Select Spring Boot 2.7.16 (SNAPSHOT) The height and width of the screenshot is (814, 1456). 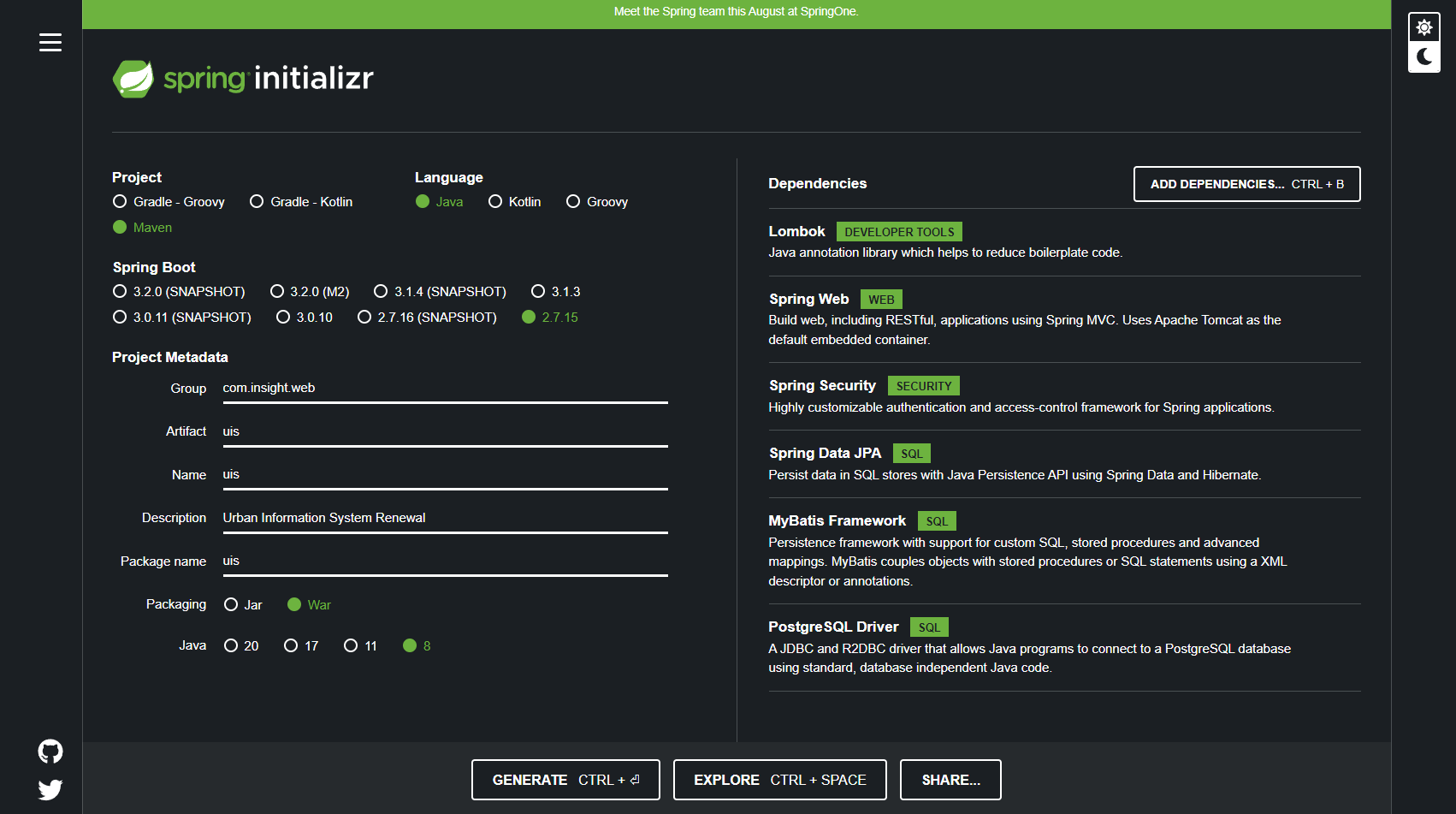pyautogui.click(x=427, y=318)
